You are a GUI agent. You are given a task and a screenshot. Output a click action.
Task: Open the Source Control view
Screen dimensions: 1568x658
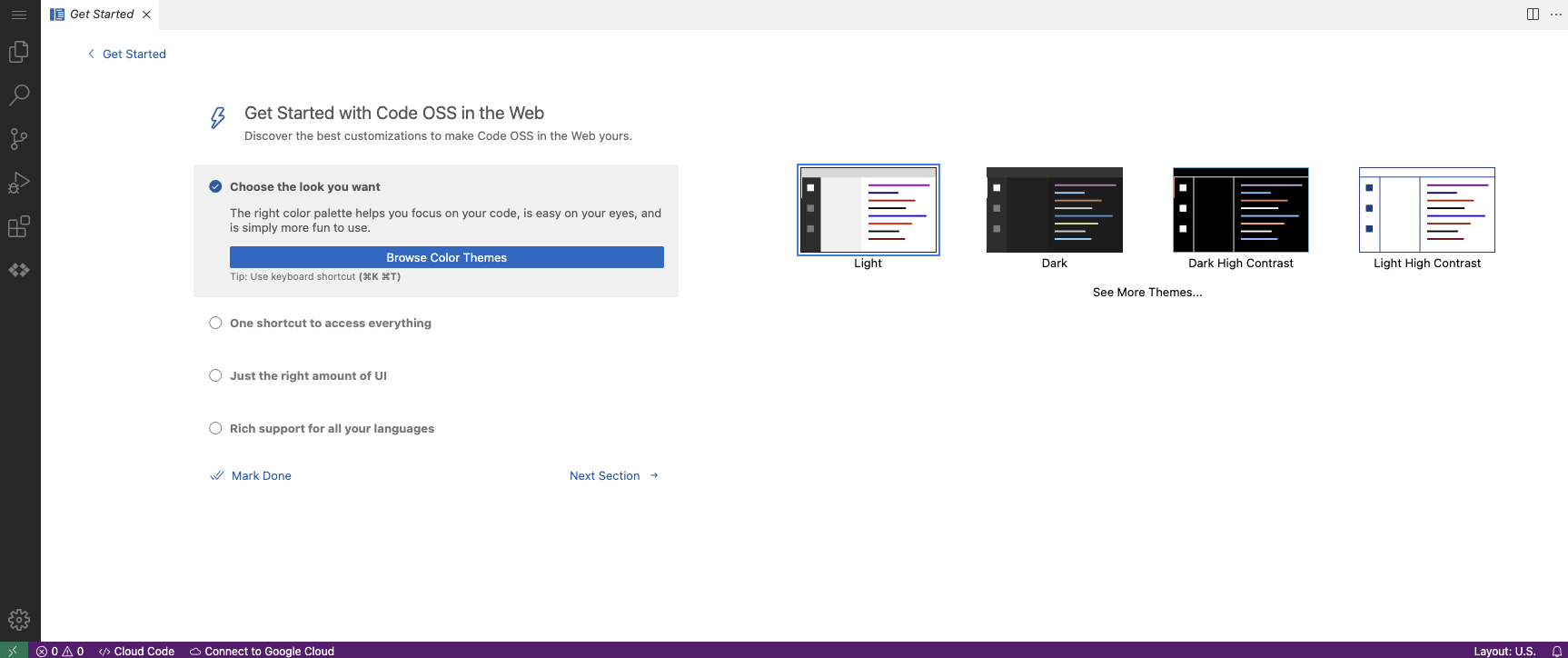pyautogui.click(x=19, y=138)
